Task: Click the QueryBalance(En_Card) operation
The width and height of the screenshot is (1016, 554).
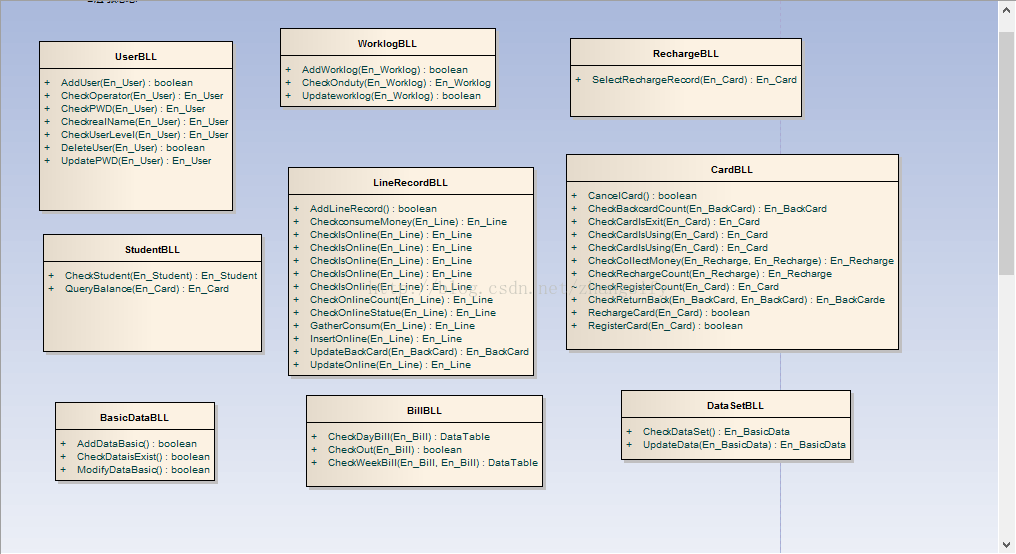Action: pyautogui.click(x=146, y=288)
